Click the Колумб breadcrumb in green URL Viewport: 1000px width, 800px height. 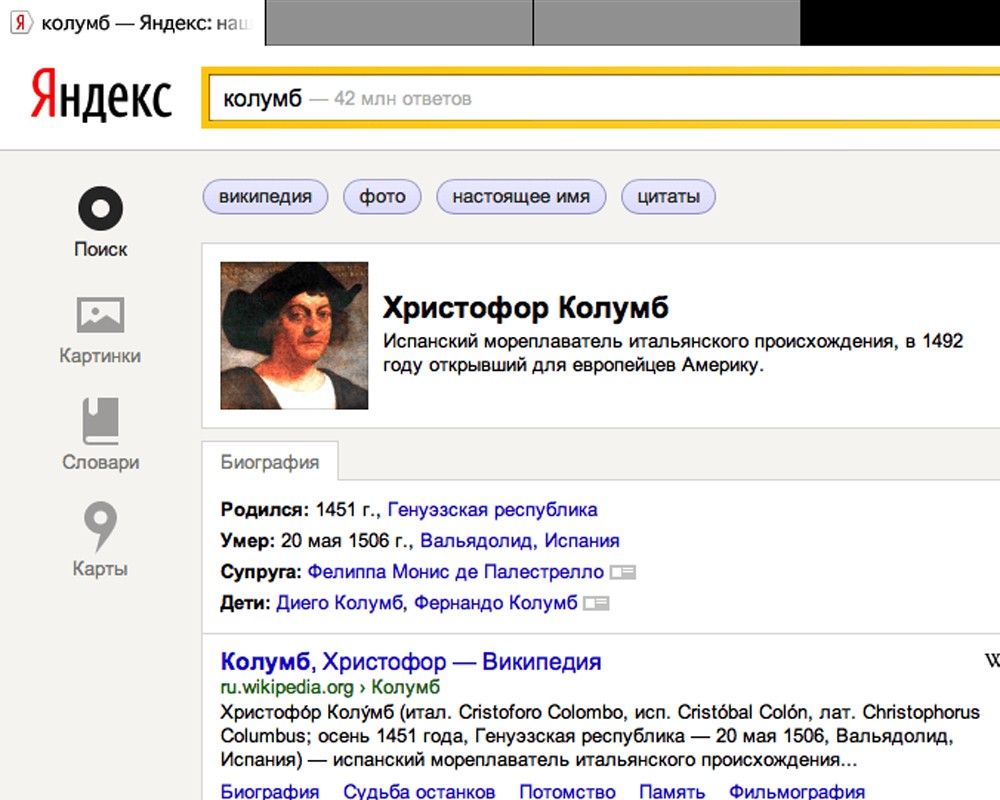coord(406,687)
